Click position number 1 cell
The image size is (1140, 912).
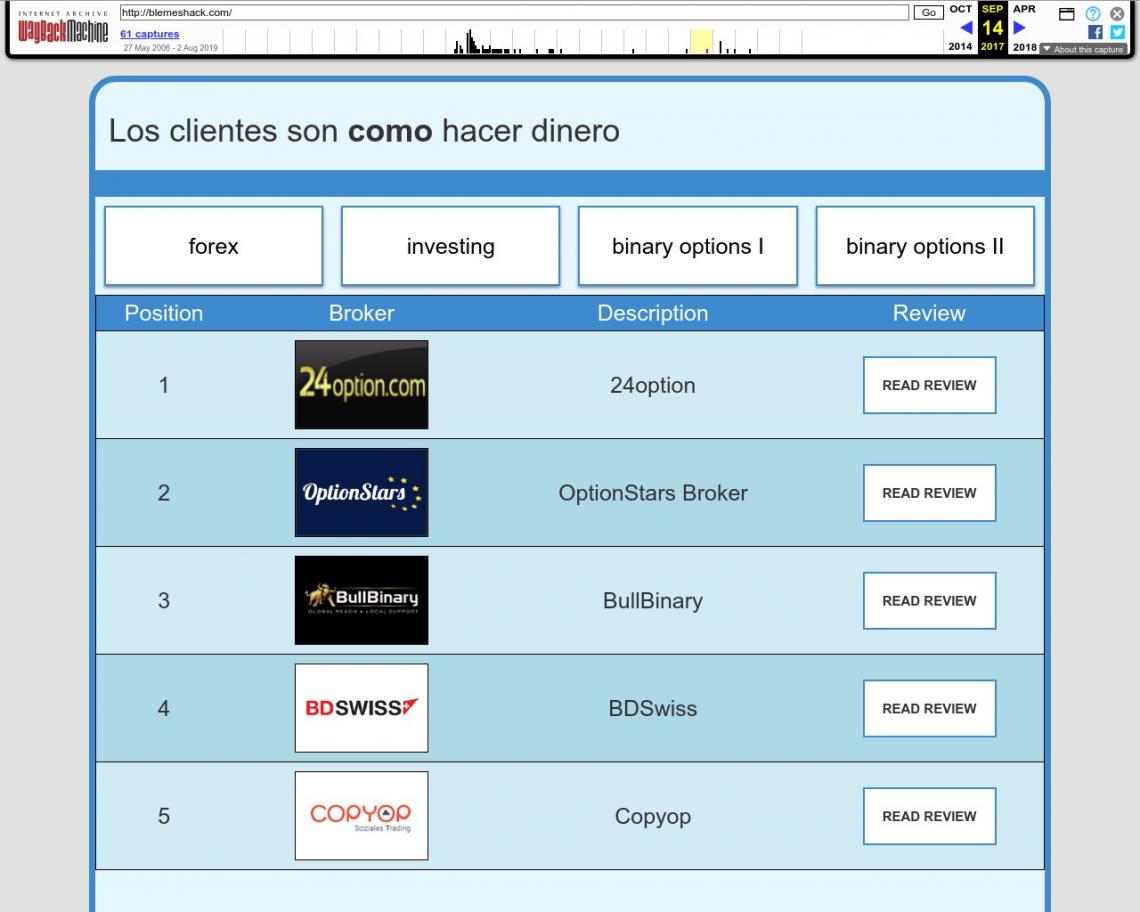[164, 385]
